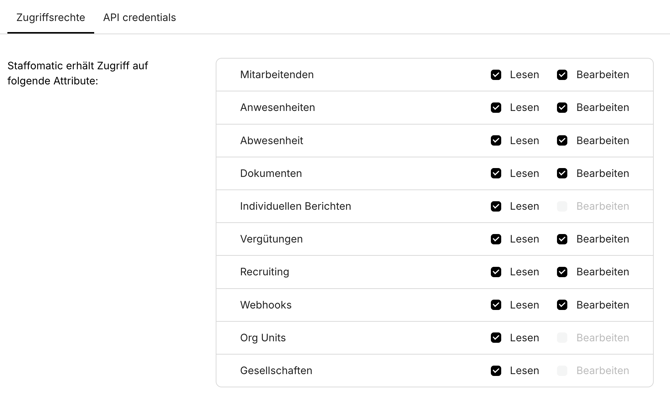Toggle Bearbeiten permission for Recruiting

tap(562, 272)
